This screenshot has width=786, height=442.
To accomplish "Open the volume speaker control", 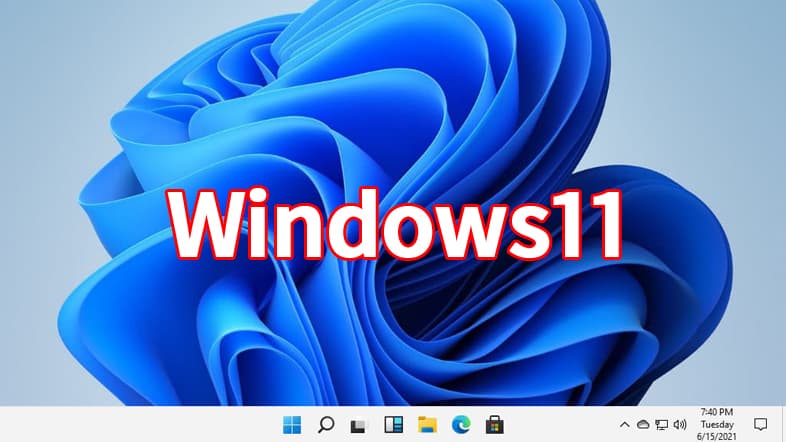I will pyautogui.click(x=680, y=425).
